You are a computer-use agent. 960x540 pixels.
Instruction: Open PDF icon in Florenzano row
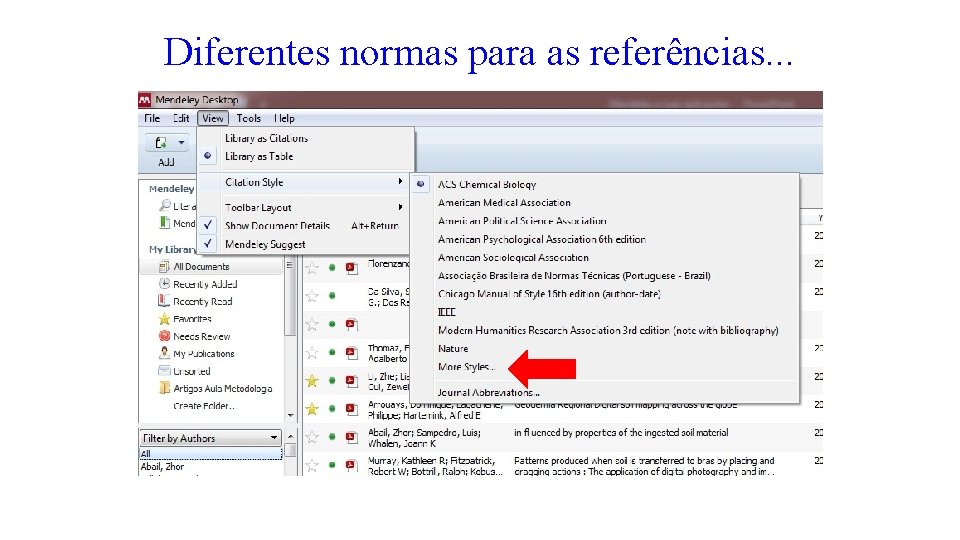click(351, 268)
